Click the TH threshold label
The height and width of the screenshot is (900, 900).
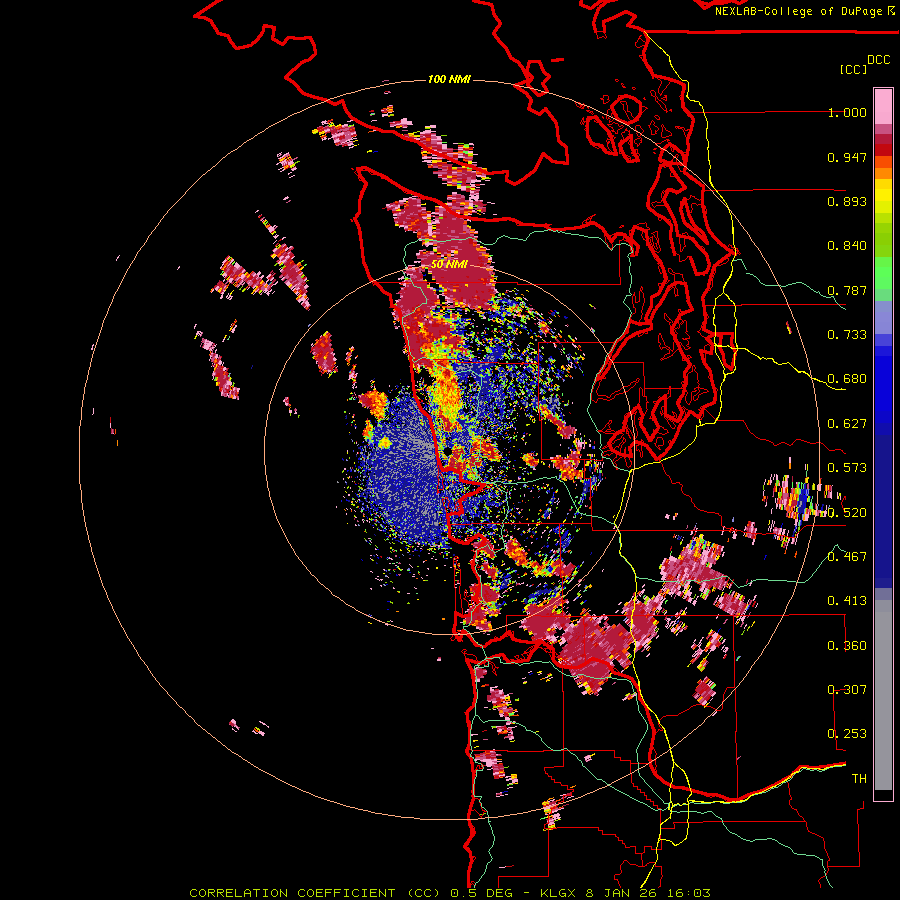(x=859, y=779)
